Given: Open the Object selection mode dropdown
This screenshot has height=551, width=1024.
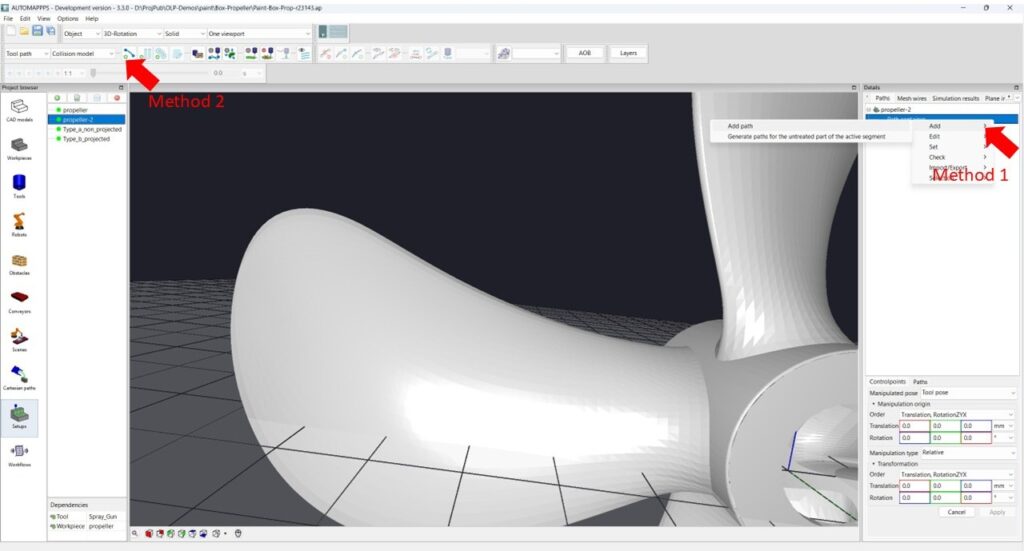Looking at the screenshot, I should [81, 33].
